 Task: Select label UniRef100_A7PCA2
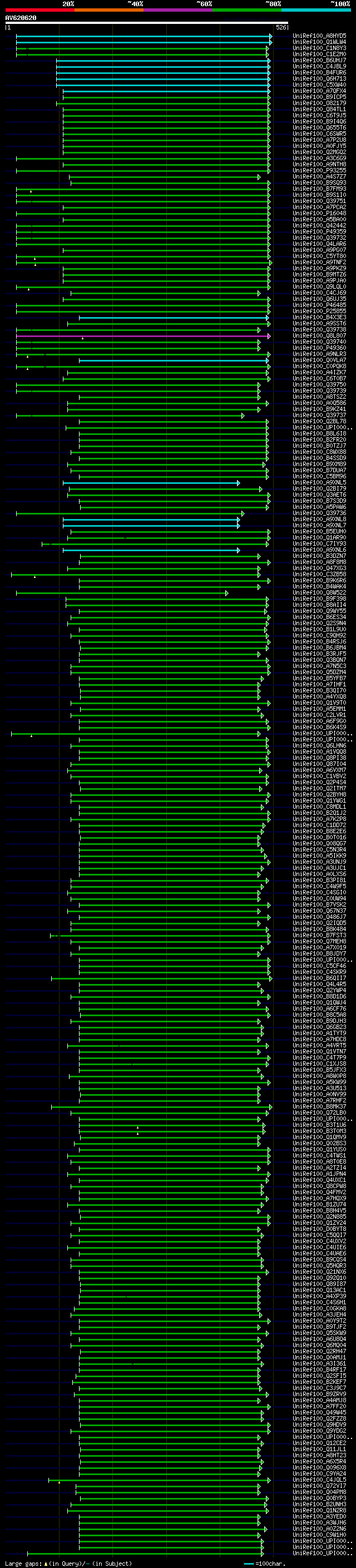click(x=319, y=207)
